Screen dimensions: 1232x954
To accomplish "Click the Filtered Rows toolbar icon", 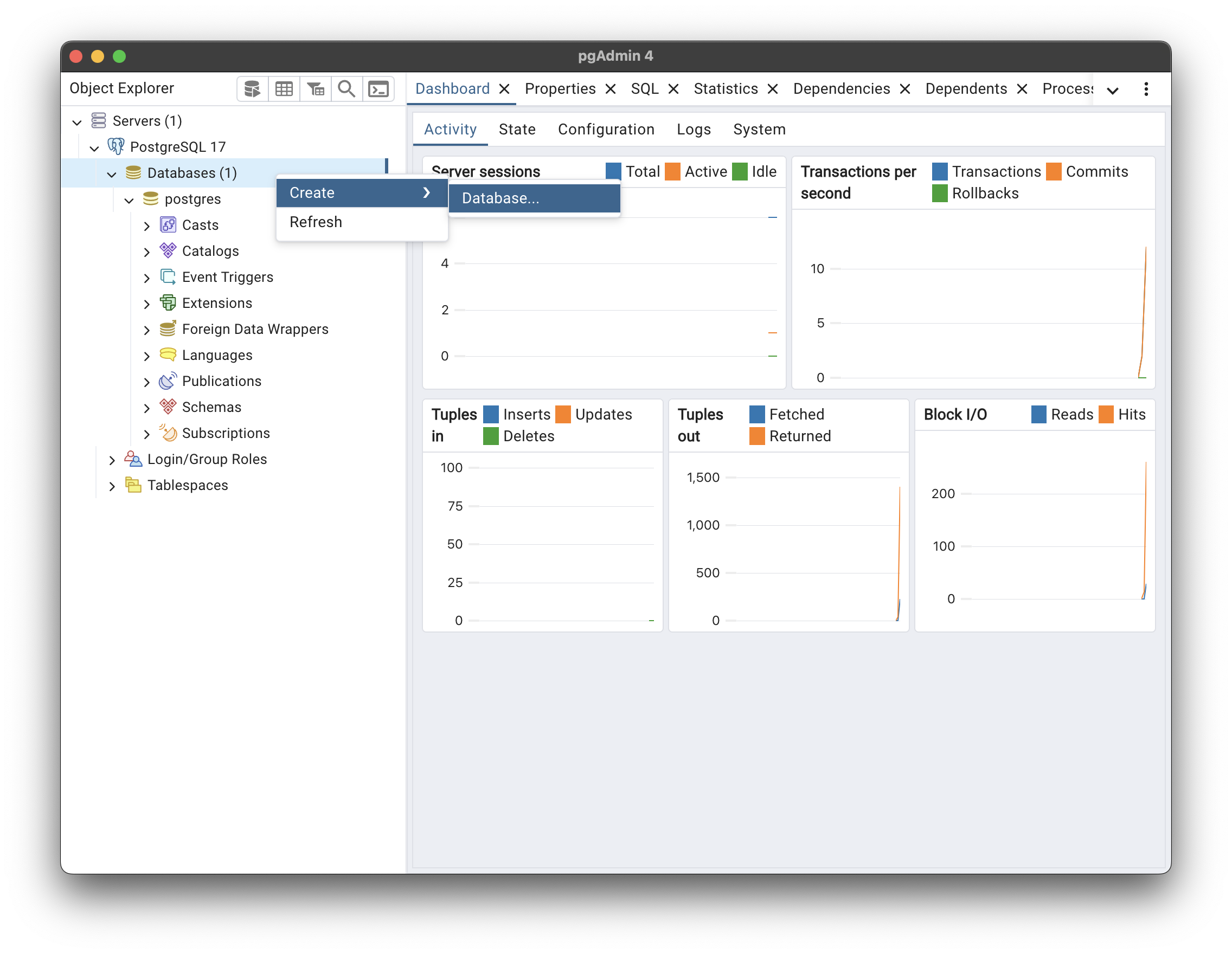I will pyautogui.click(x=316, y=89).
